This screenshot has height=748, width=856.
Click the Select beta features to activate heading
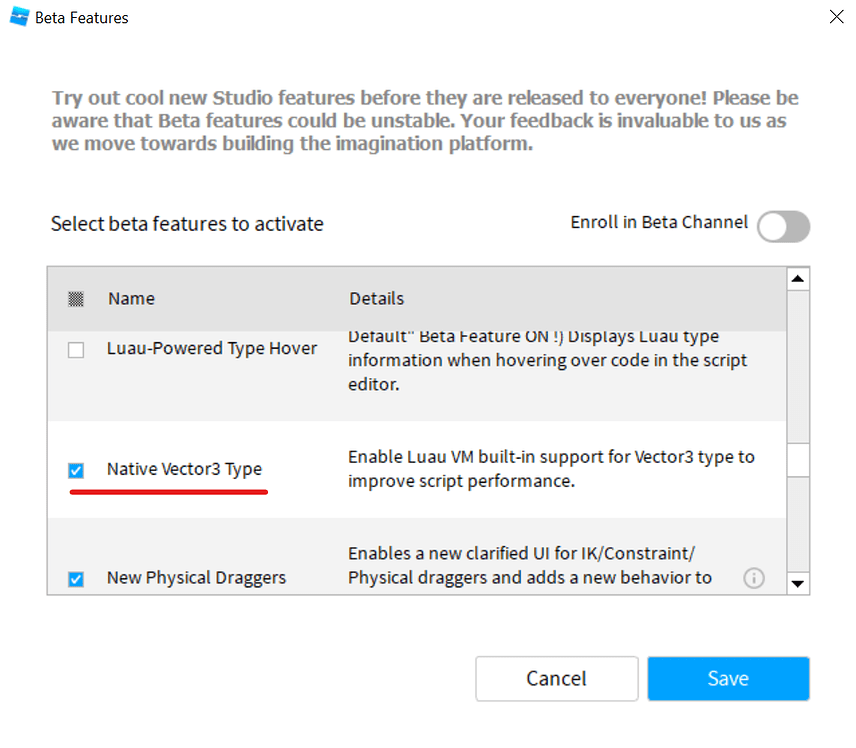coord(187,224)
